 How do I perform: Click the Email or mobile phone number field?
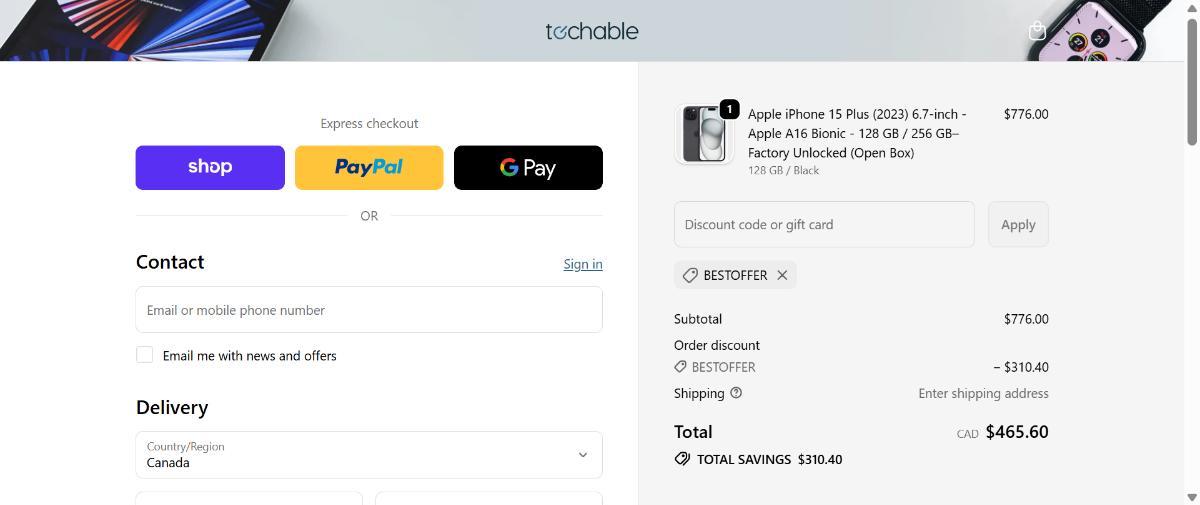369,310
